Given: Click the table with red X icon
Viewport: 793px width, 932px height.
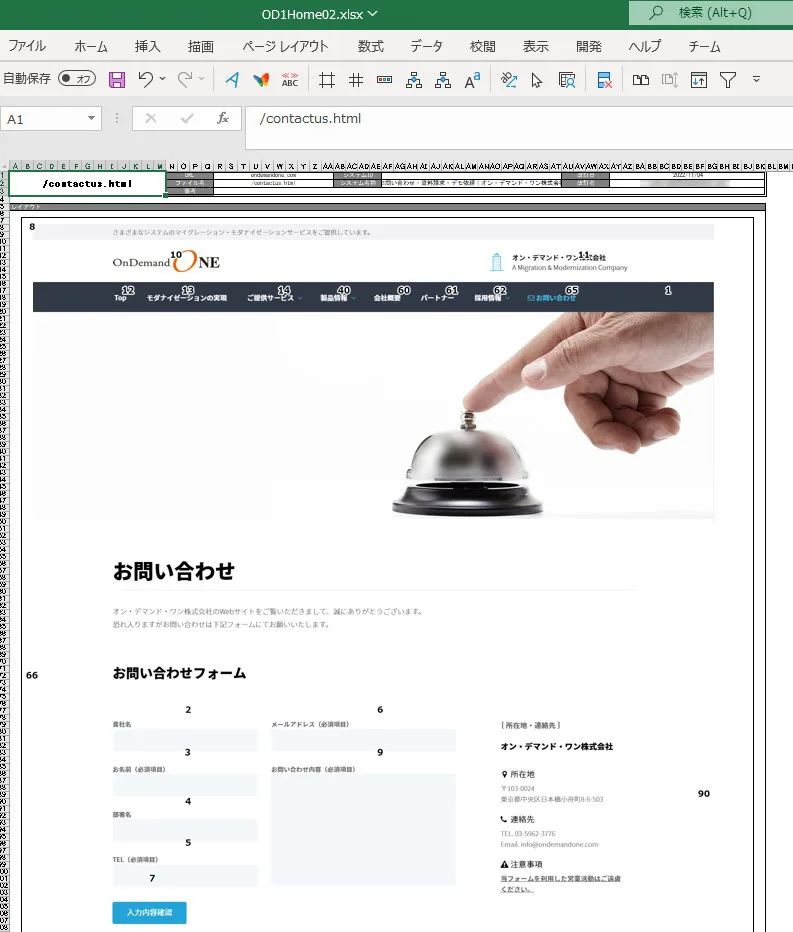Looking at the screenshot, I should pos(605,80).
